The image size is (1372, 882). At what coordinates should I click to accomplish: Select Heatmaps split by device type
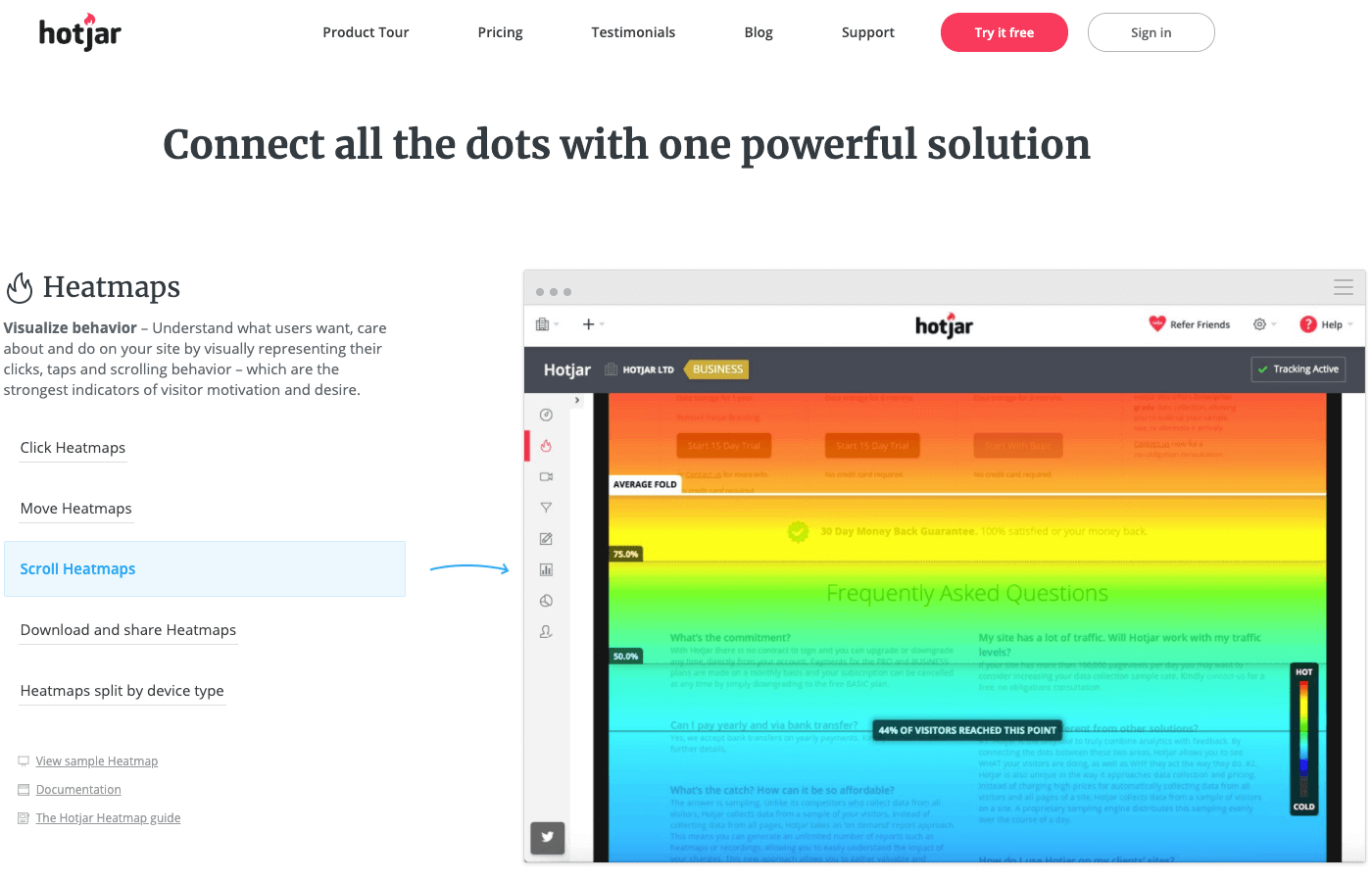click(x=122, y=691)
